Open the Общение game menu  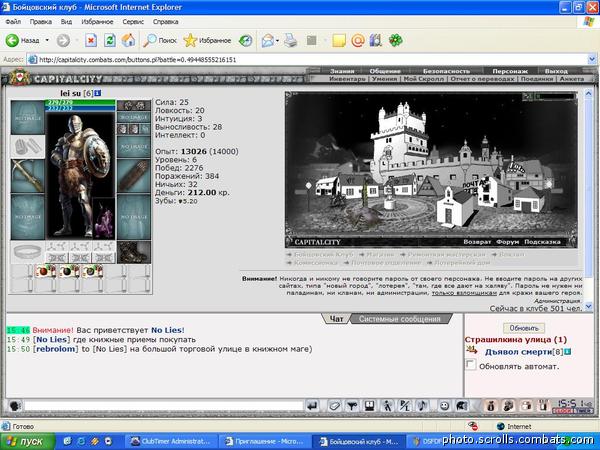click(385, 71)
